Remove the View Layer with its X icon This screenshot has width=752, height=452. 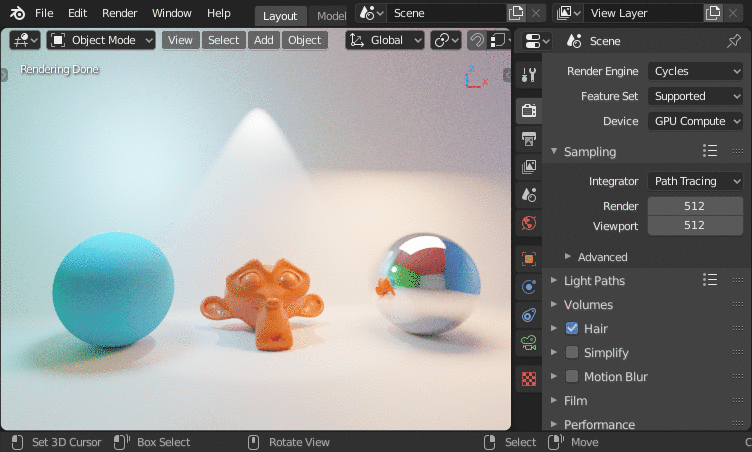point(733,13)
